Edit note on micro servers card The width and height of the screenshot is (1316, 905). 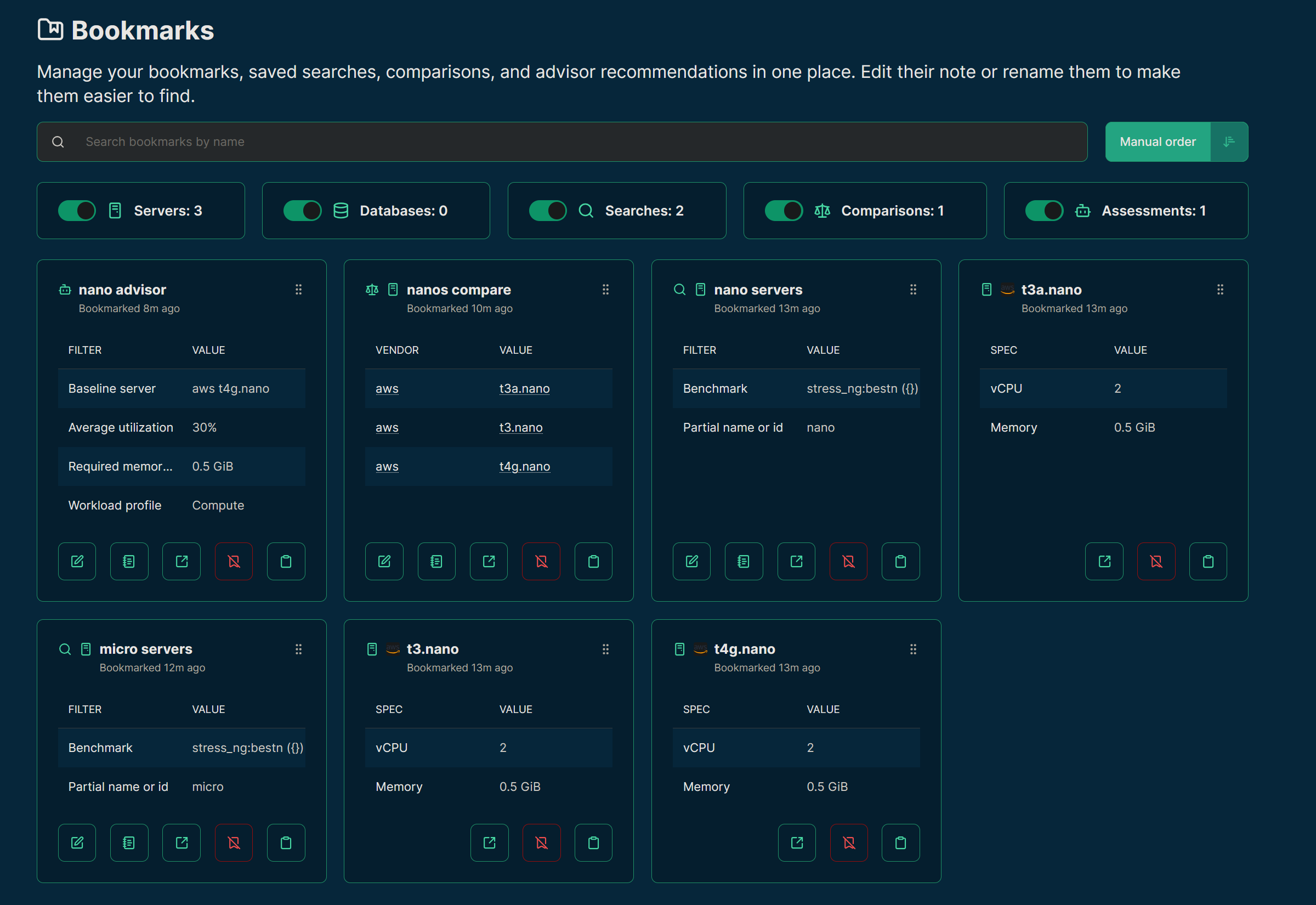pos(129,842)
